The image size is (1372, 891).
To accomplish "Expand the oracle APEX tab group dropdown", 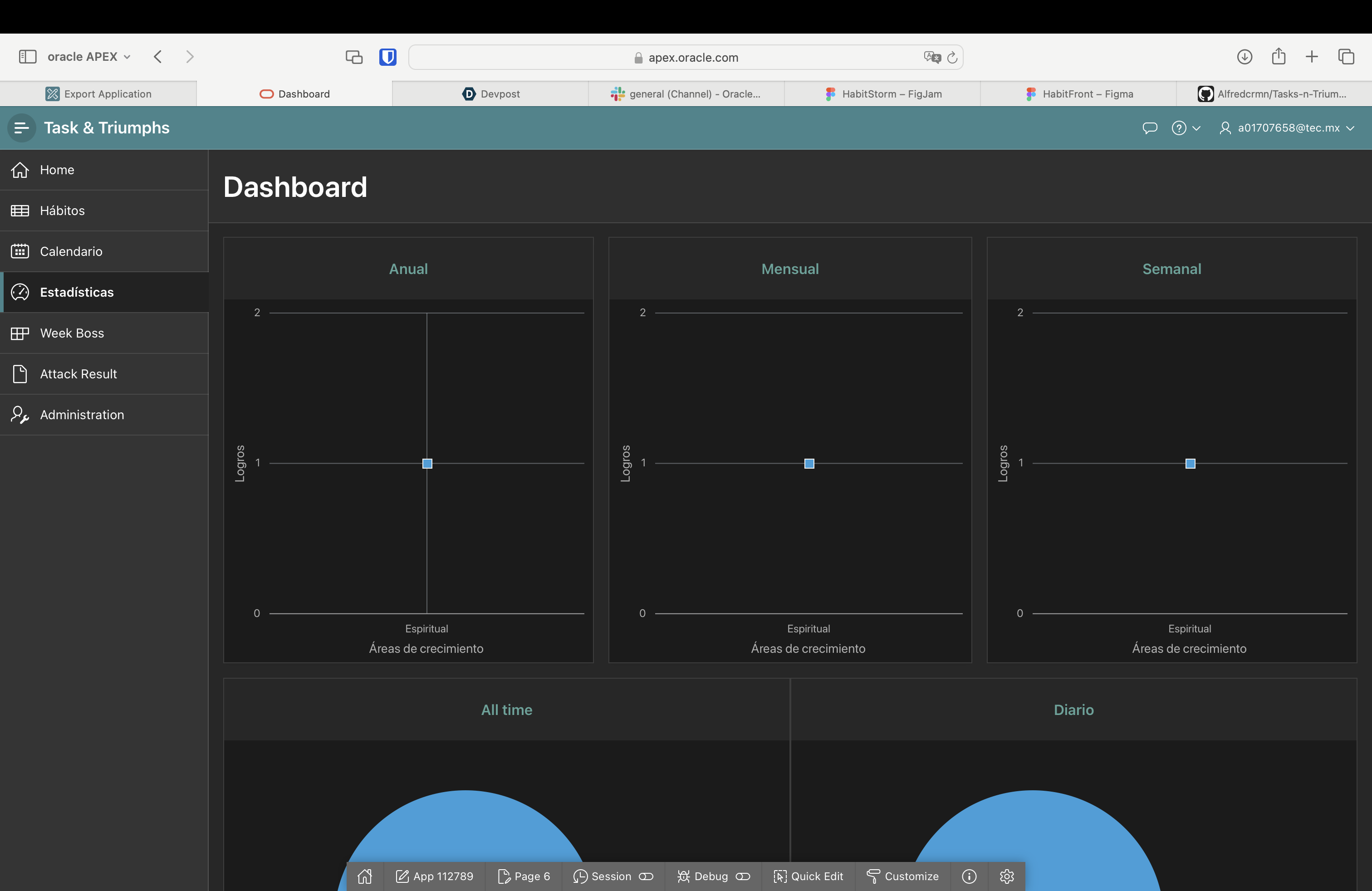I will click(x=89, y=56).
